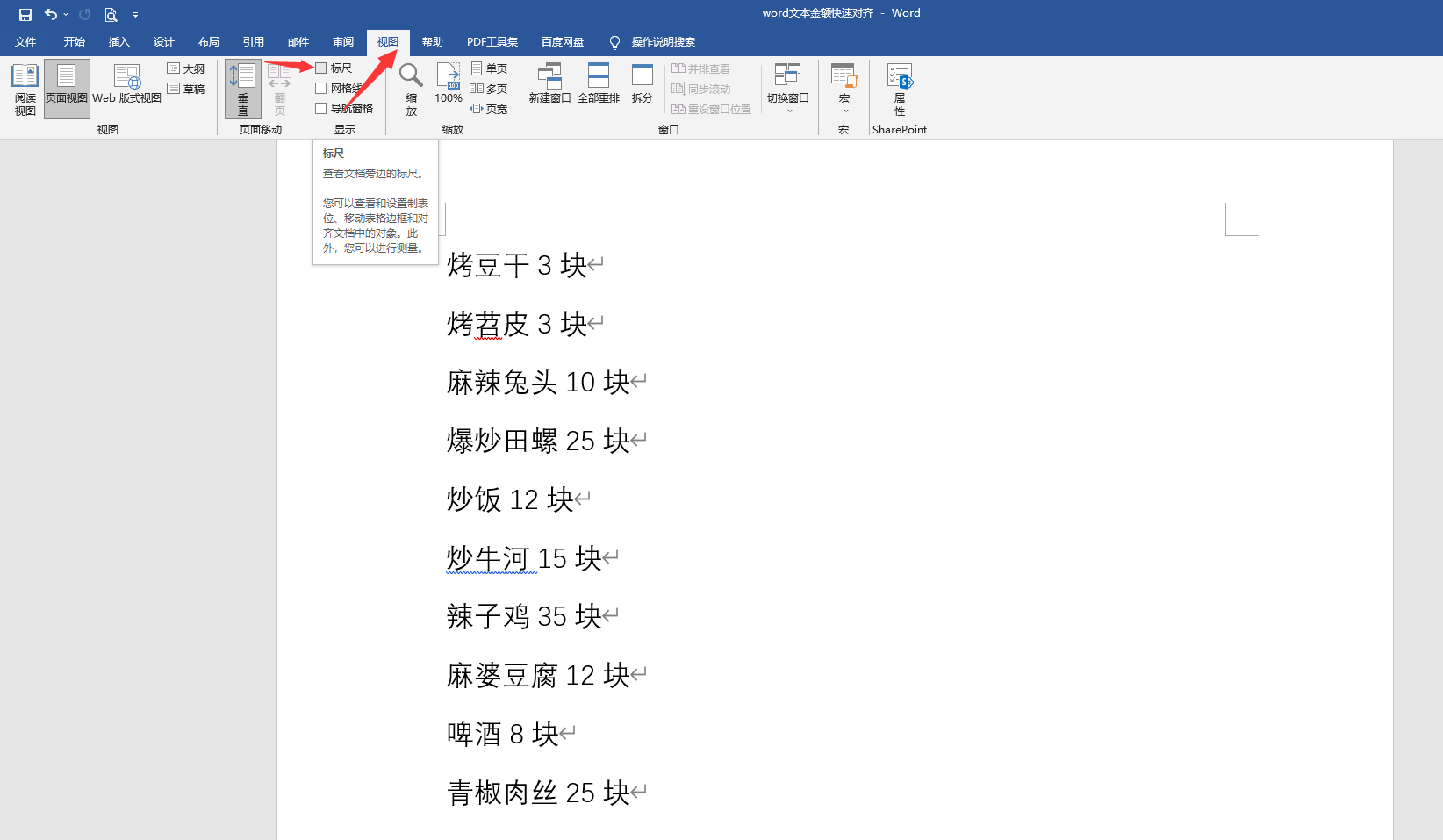Open the Undo history dropdown arrow
Image resolution: width=1443 pixels, height=840 pixels.
pyautogui.click(x=66, y=14)
